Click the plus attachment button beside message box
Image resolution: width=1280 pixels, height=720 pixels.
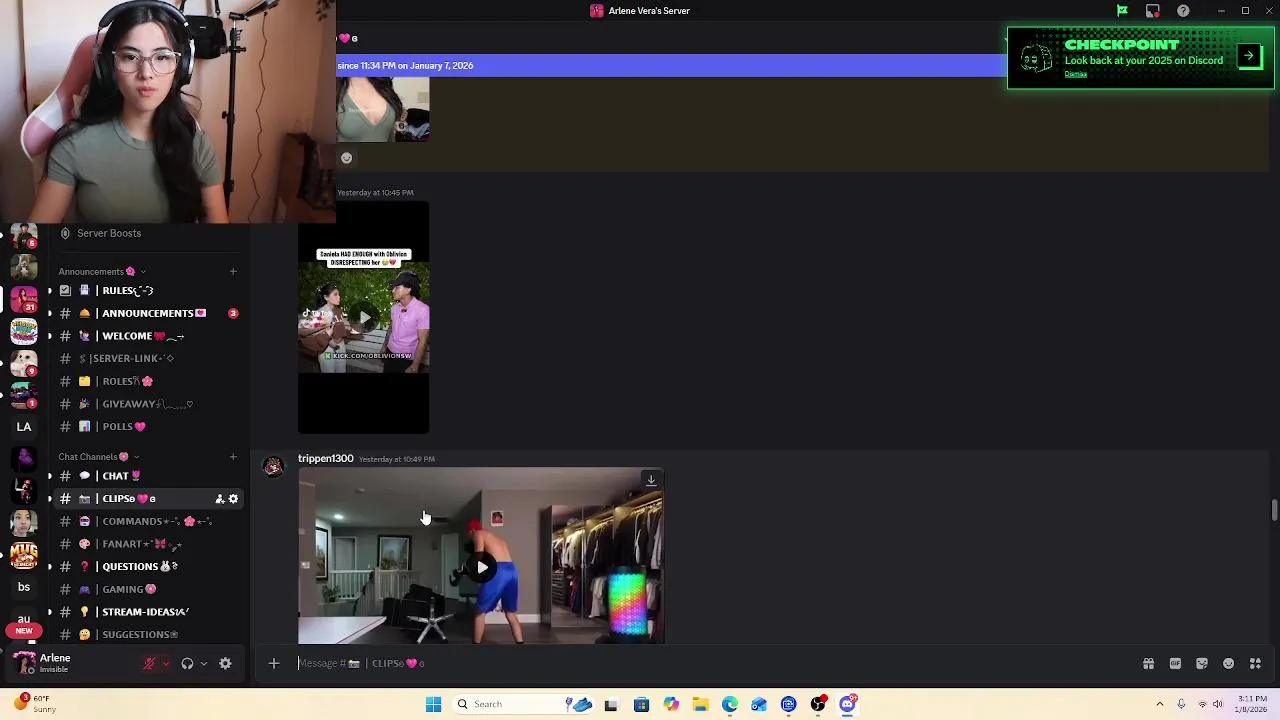(273, 663)
